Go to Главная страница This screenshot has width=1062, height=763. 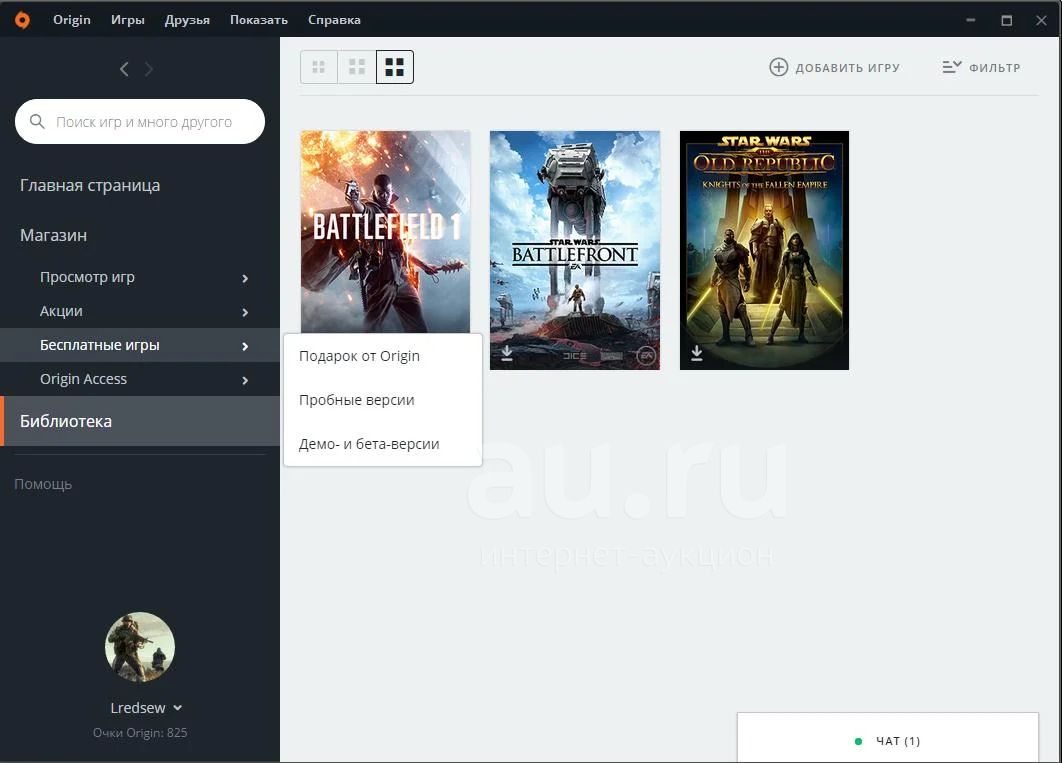[x=90, y=186]
